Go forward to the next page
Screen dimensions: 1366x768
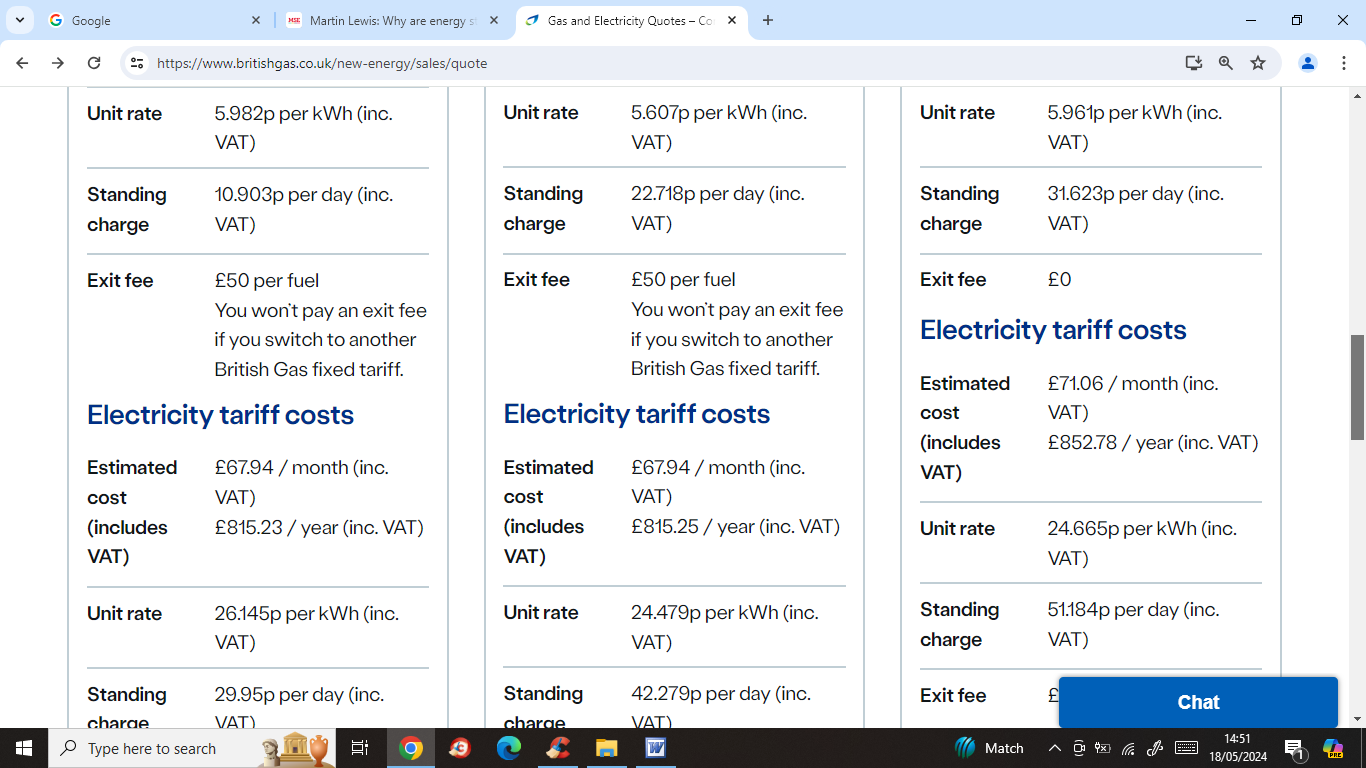click(x=58, y=63)
